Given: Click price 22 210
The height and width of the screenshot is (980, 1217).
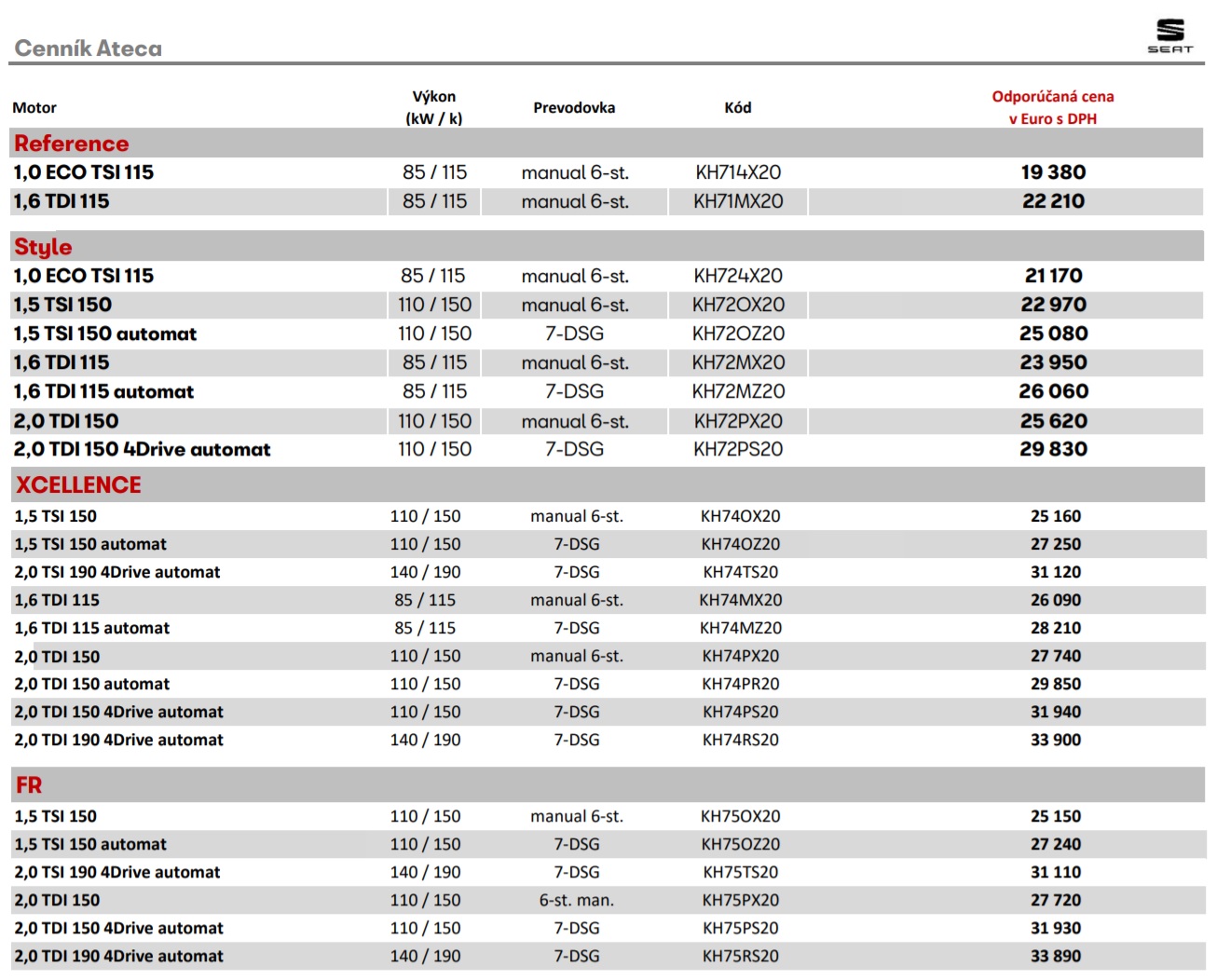Looking at the screenshot, I should click(x=1053, y=201).
